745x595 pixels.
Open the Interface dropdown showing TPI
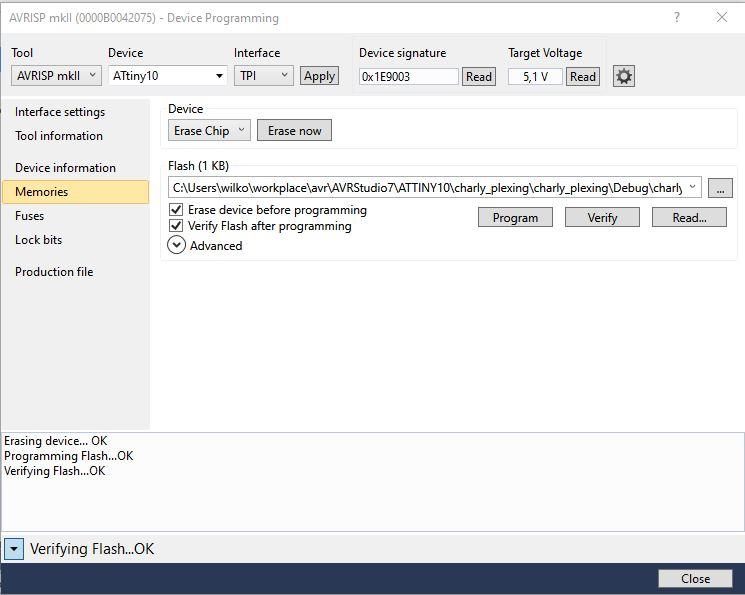(x=264, y=76)
